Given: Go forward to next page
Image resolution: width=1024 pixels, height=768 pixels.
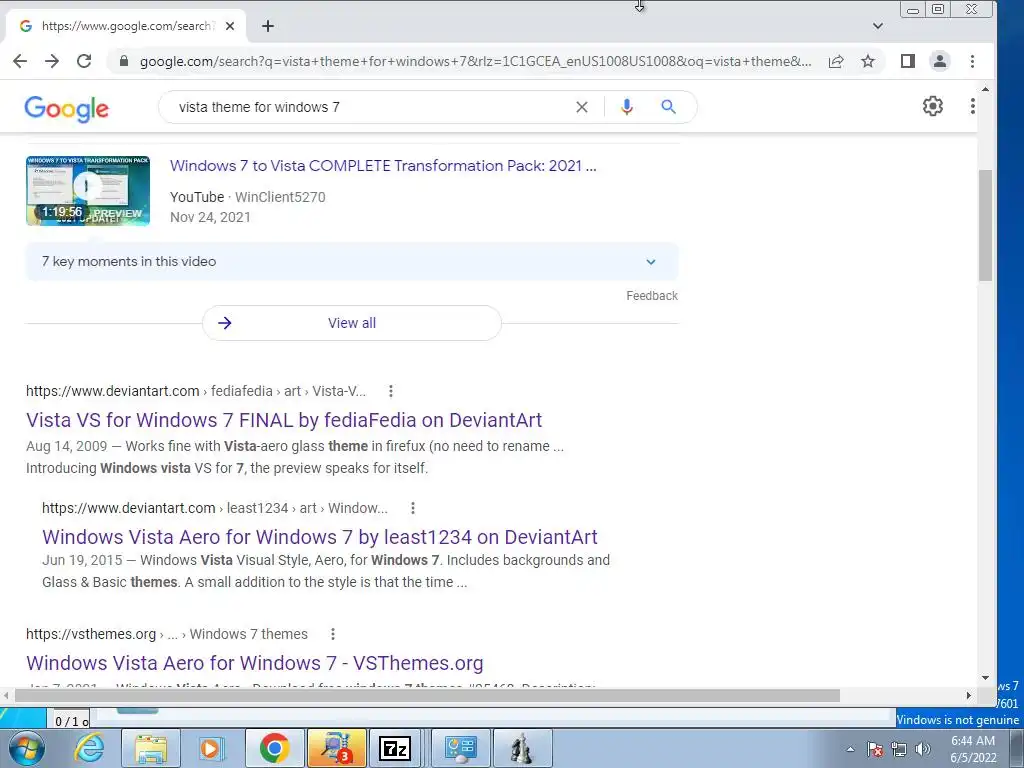Looking at the screenshot, I should click(x=52, y=61).
